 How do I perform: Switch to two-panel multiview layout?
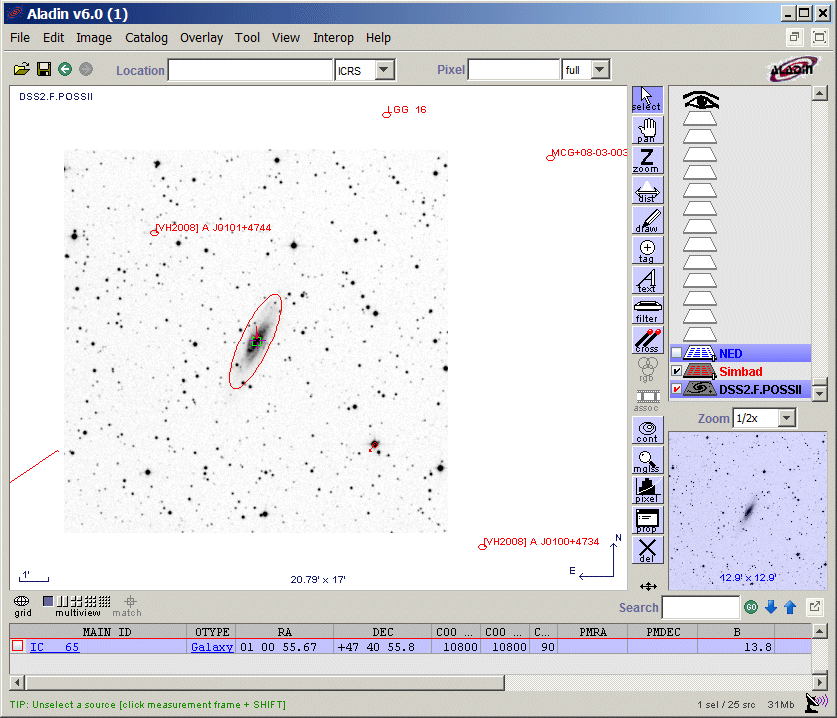(62, 602)
